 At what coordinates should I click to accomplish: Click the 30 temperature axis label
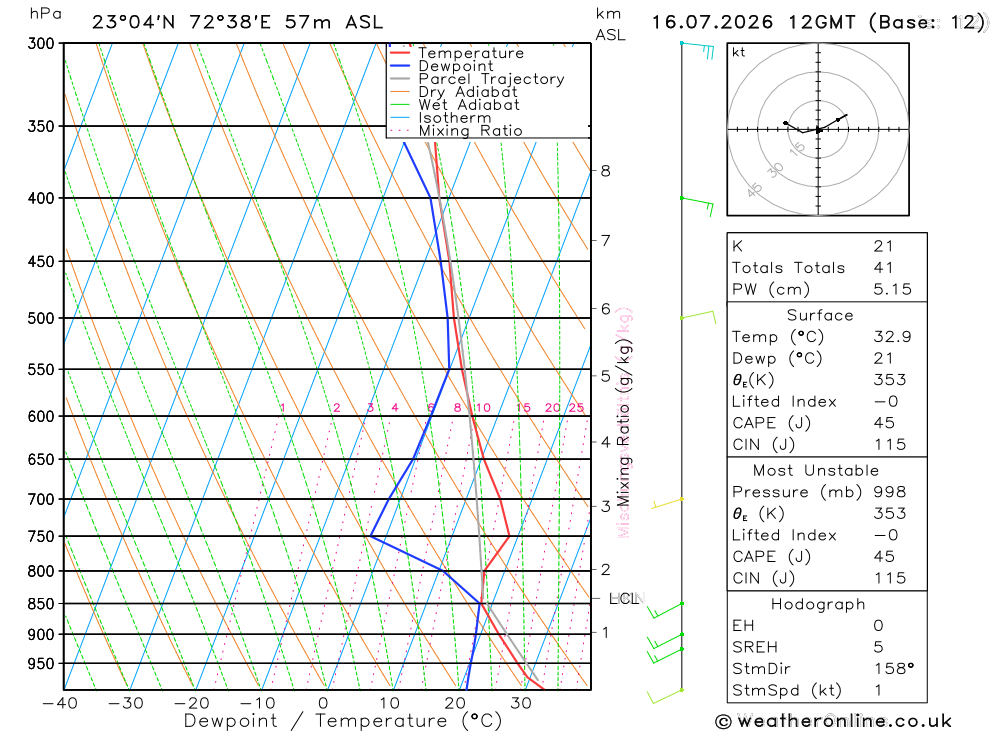pyautogui.click(x=521, y=703)
